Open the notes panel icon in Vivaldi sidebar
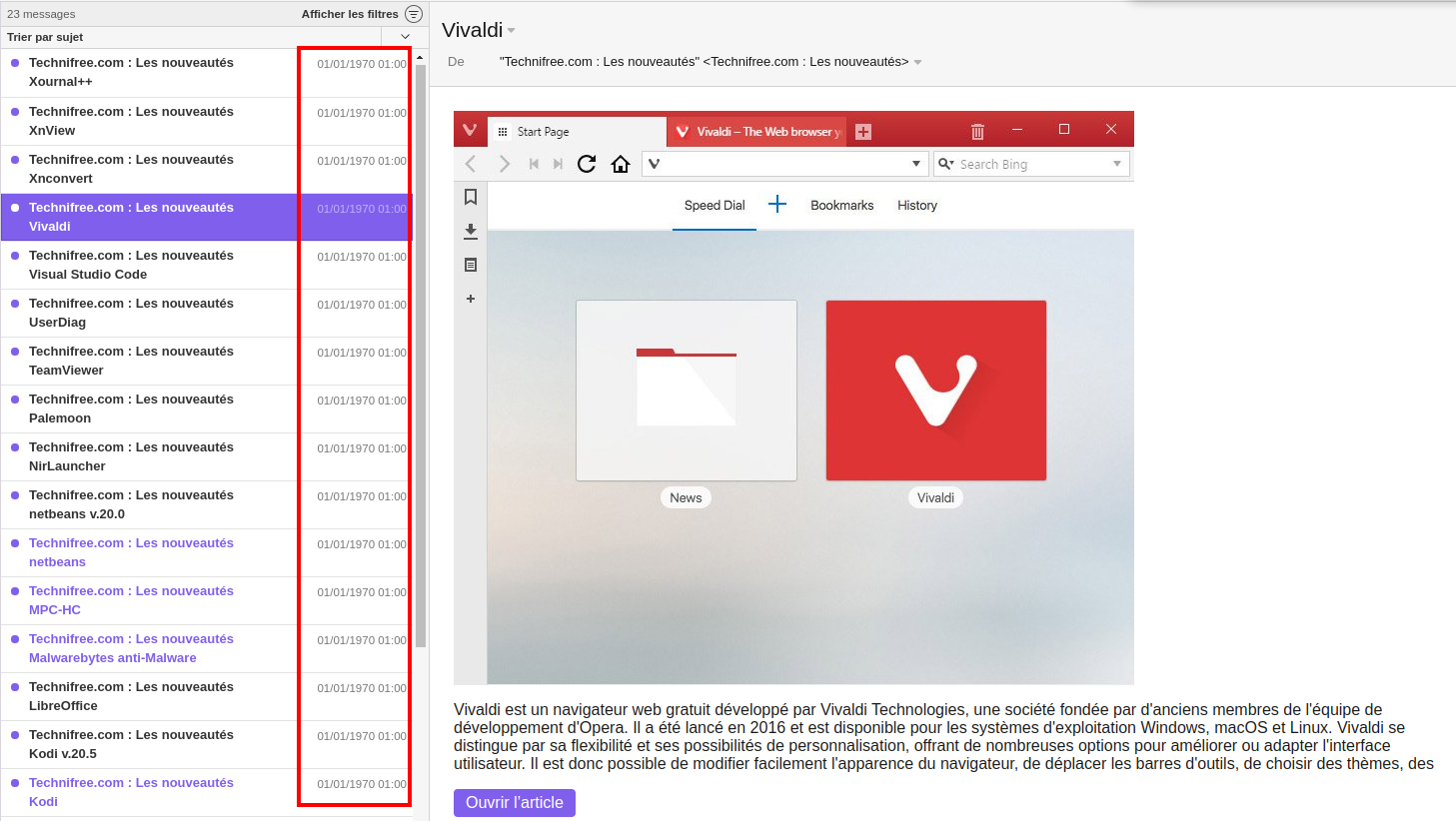Viewport: 1456px width, 821px height. (x=471, y=265)
